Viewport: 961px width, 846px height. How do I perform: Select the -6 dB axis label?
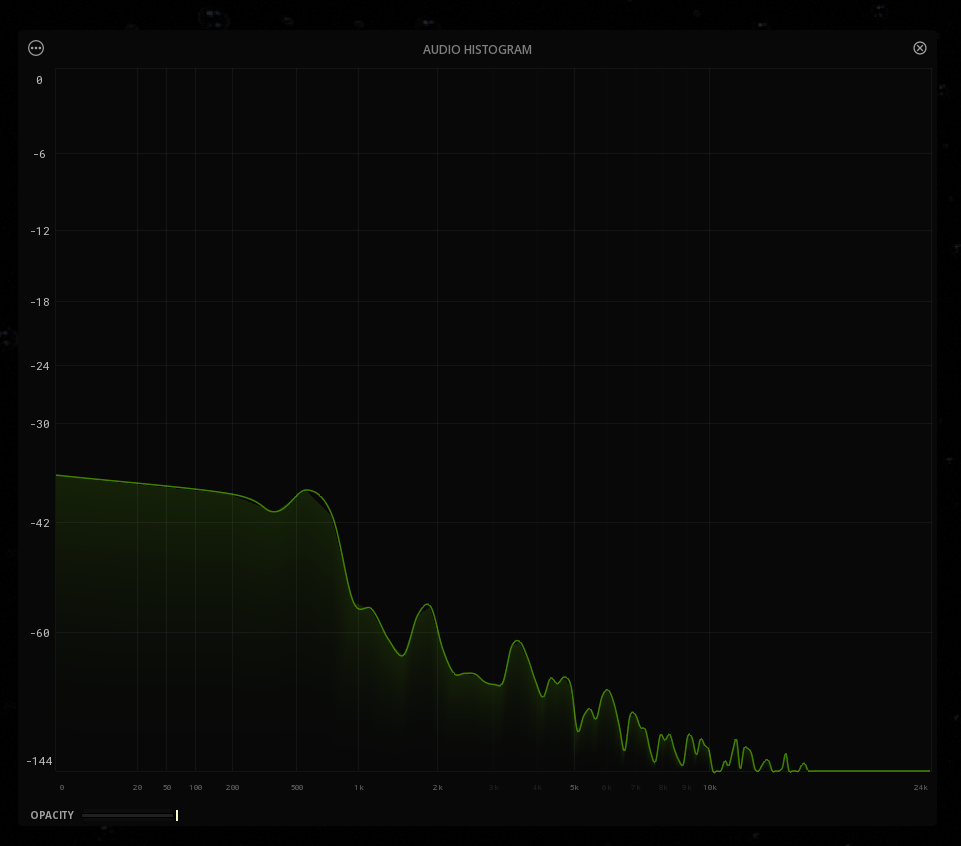pyautogui.click(x=40, y=154)
